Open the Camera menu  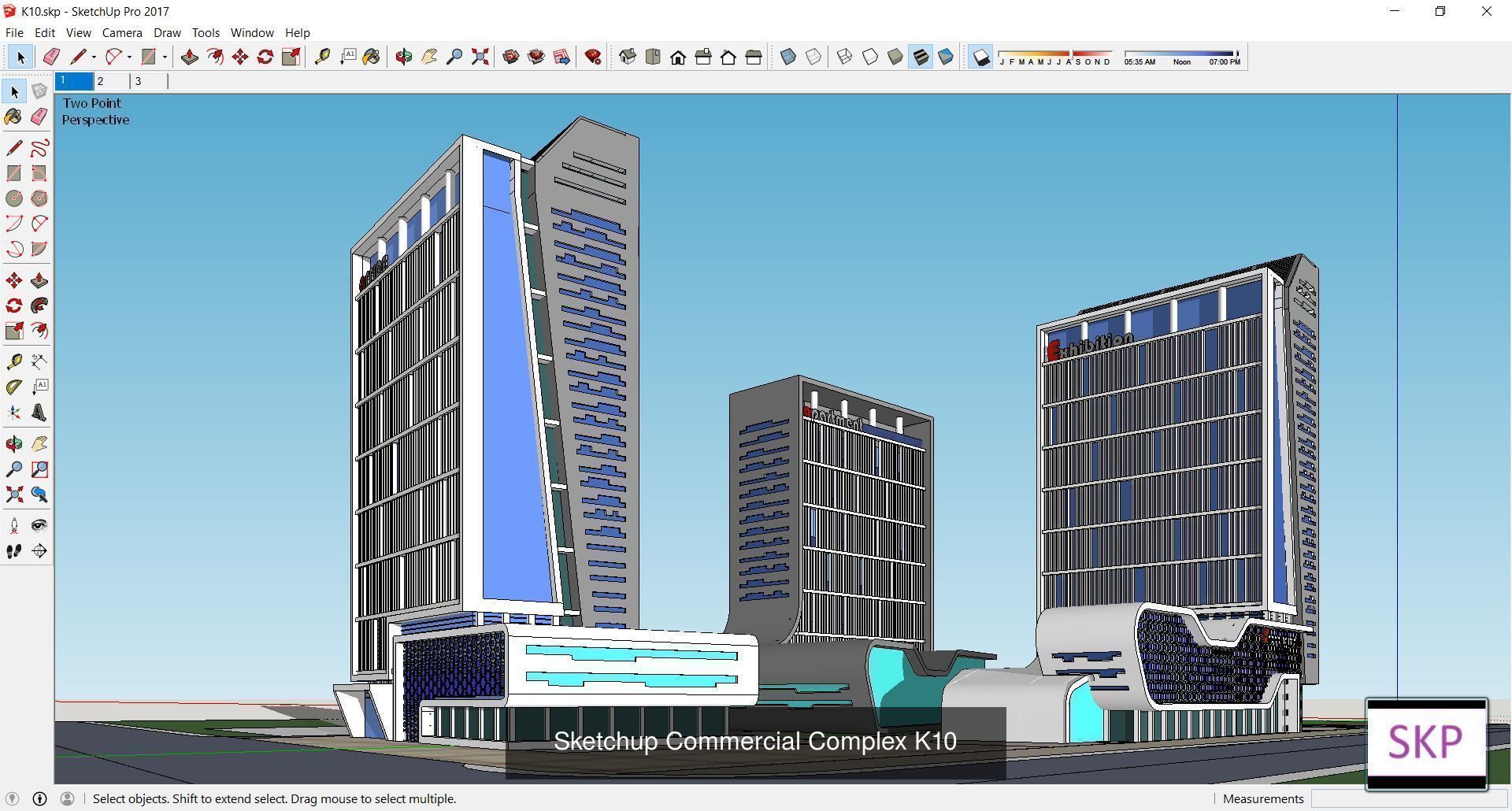click(x=122, y=32)
